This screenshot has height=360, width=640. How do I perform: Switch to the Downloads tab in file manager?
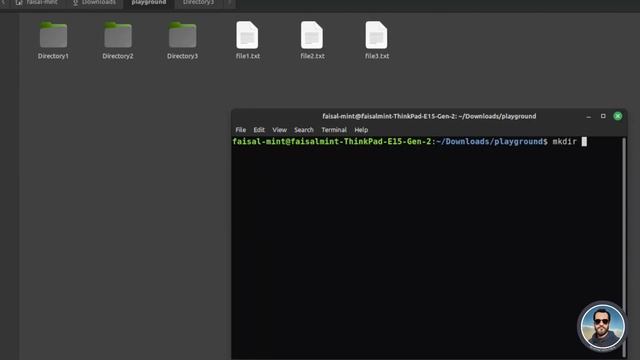click(x=95, y=3)
